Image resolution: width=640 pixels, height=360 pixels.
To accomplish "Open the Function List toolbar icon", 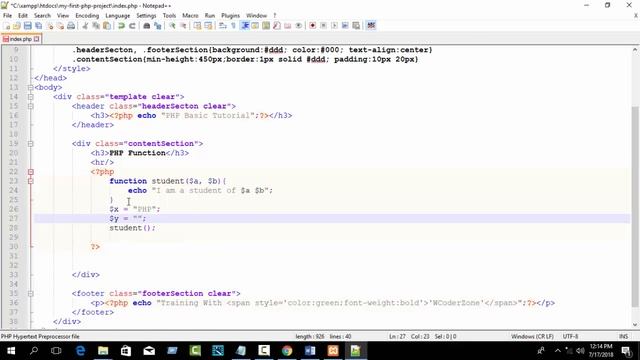I will click(x=277, y=26).
